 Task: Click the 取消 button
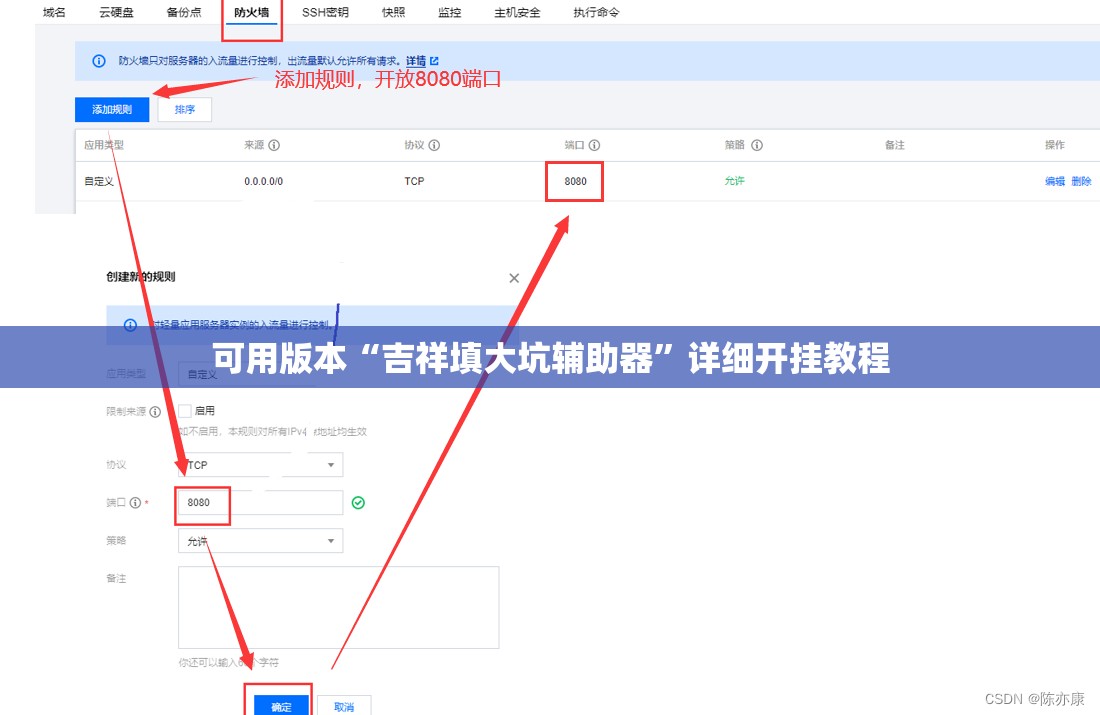[344, 706]
